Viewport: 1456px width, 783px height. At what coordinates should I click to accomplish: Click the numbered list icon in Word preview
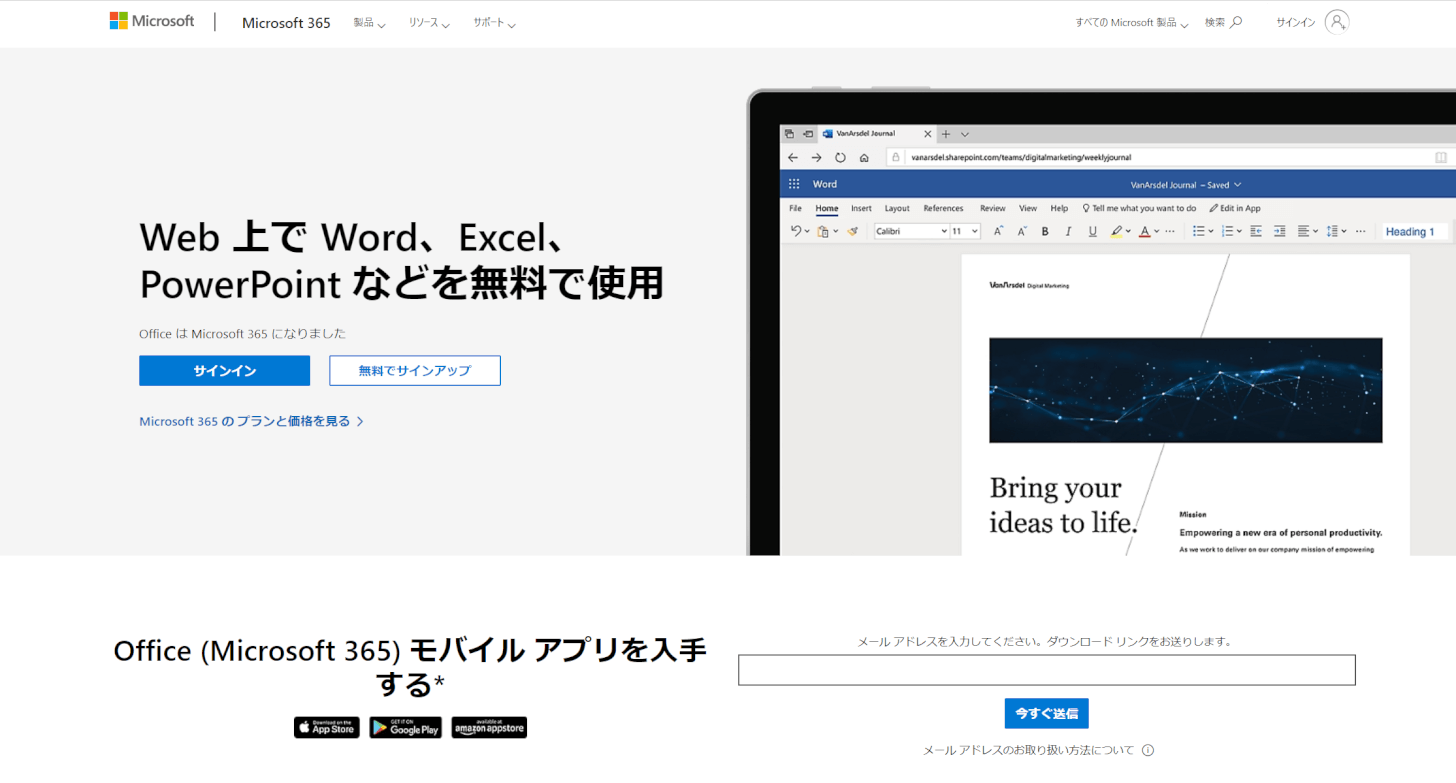tap(1228, 231)
